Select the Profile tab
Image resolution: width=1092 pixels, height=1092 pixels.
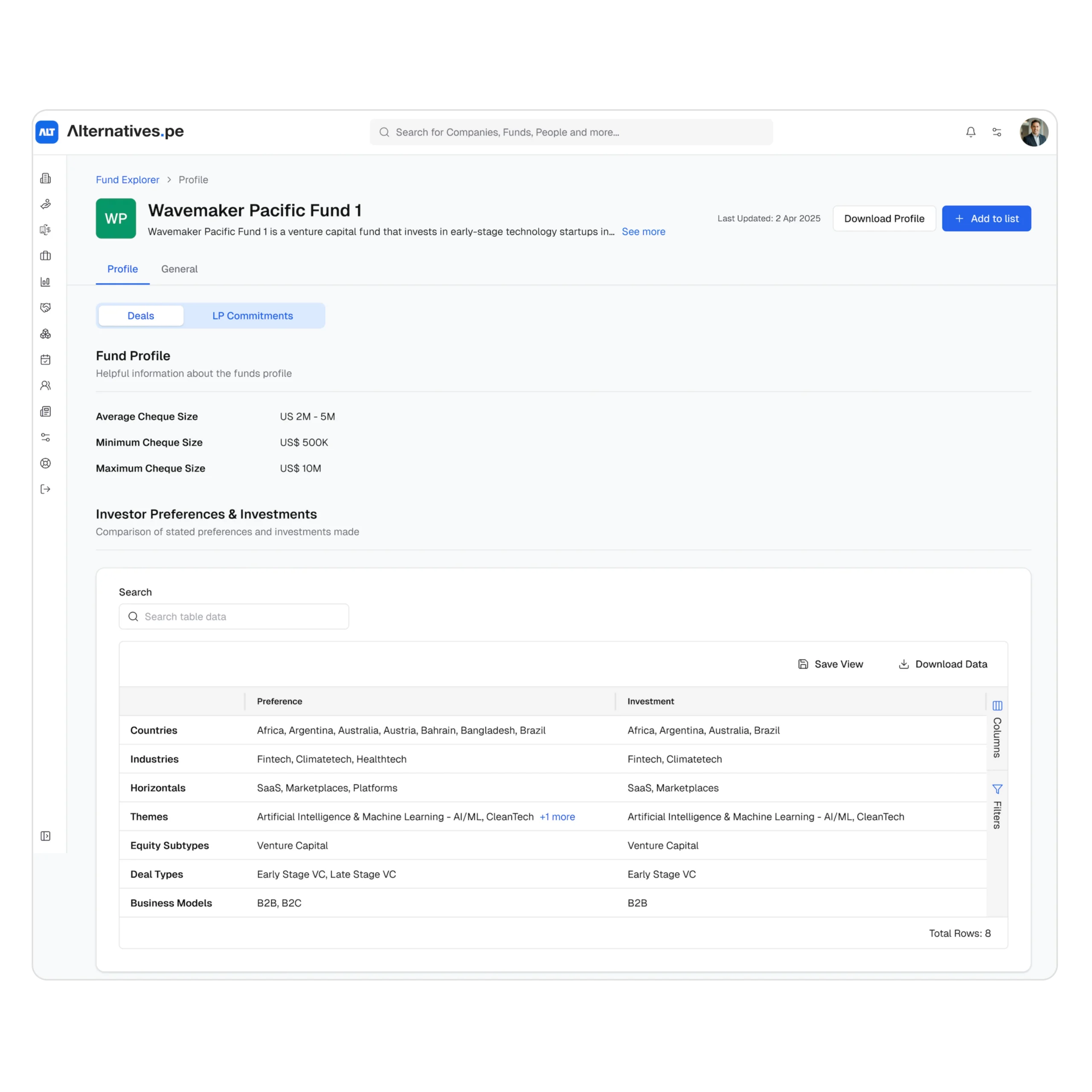point(123,269)
